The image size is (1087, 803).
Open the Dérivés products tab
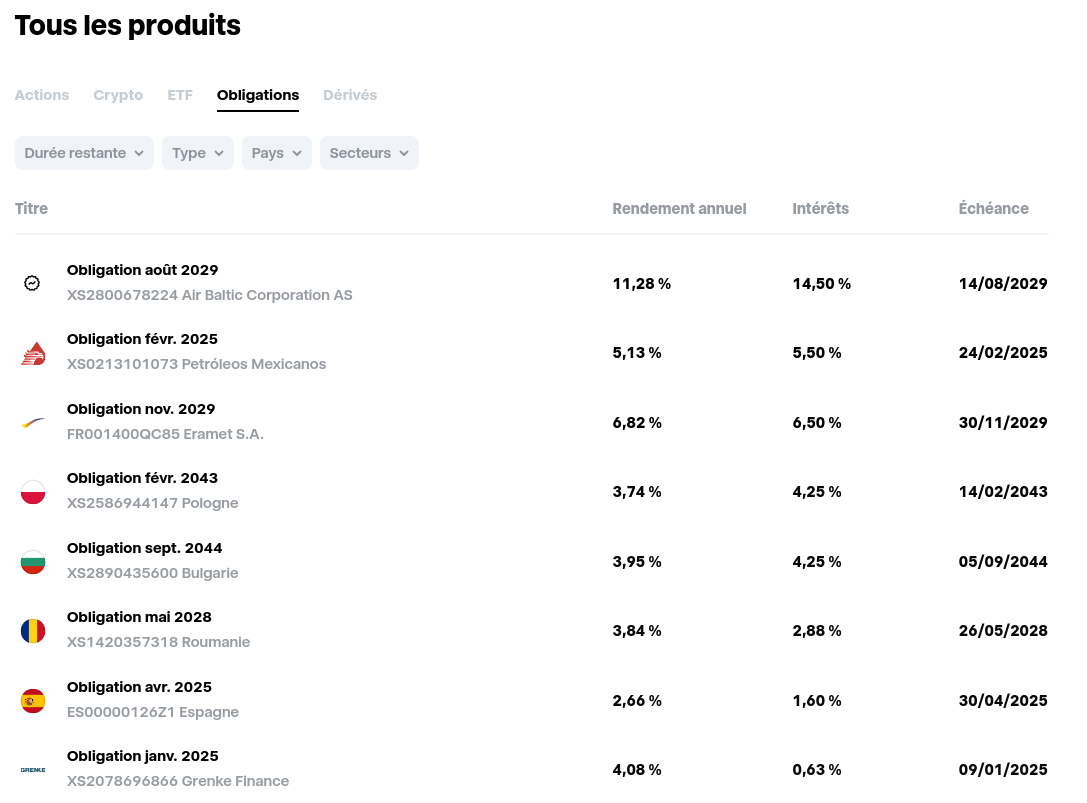click(x=350, y=95)
